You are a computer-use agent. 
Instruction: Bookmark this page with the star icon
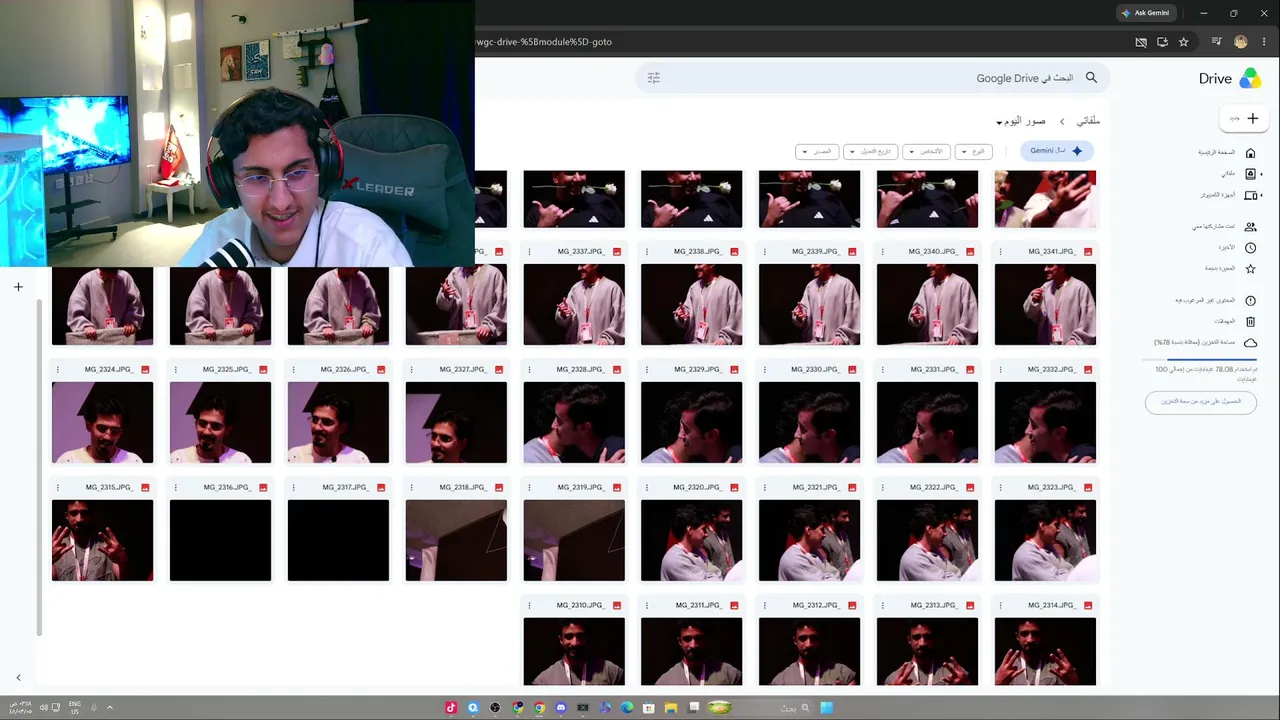(1184, 42)
